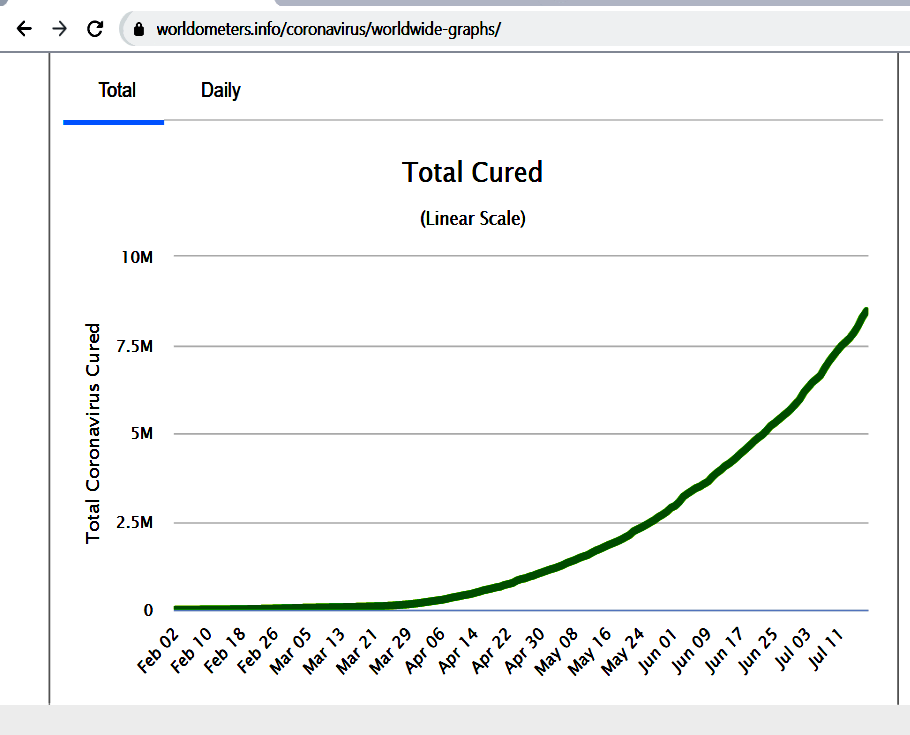Click the green curve's end point

point(866,312)
